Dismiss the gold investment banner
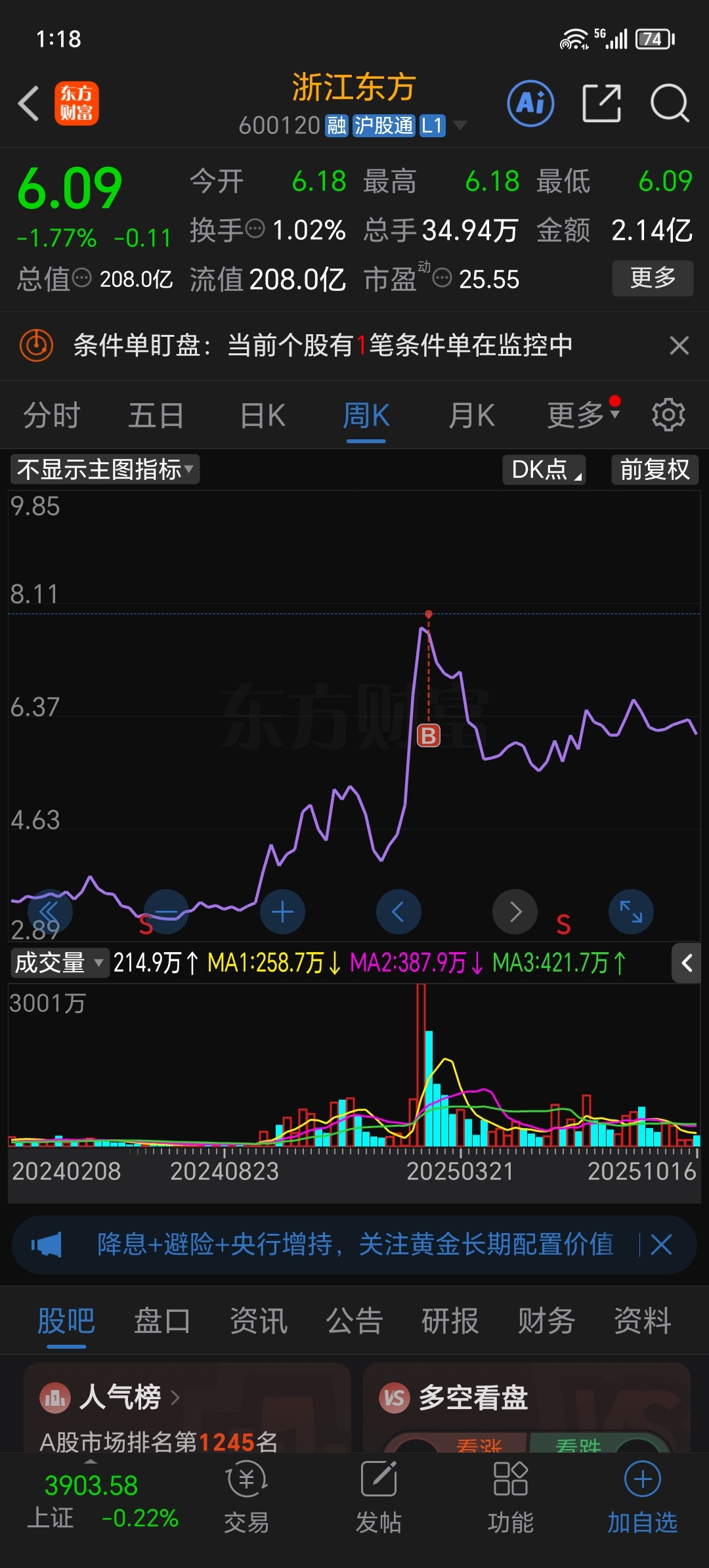 pyautogui.click(x=661, y=1244)
